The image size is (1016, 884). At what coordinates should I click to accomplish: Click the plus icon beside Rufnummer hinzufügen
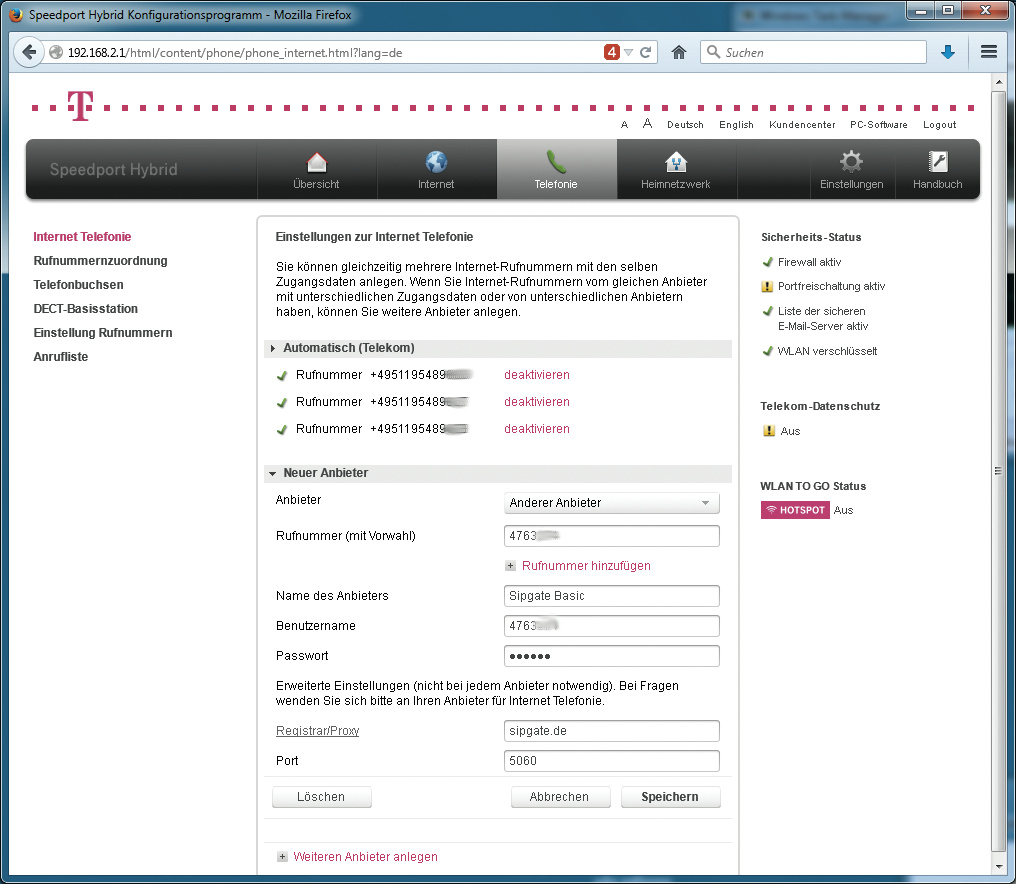click(511, 566)
